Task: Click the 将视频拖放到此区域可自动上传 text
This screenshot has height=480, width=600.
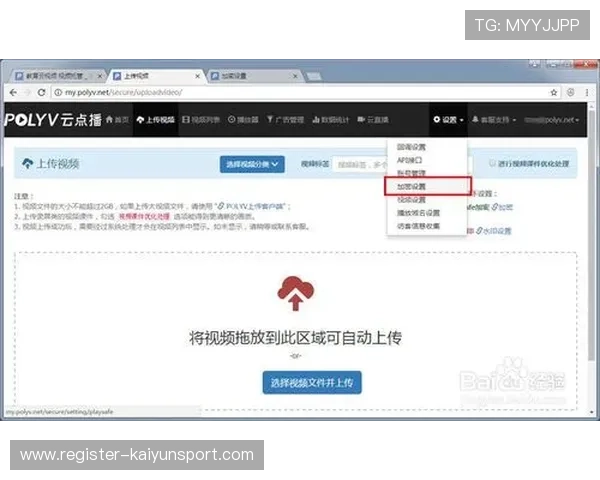Action: coord(295,338)
